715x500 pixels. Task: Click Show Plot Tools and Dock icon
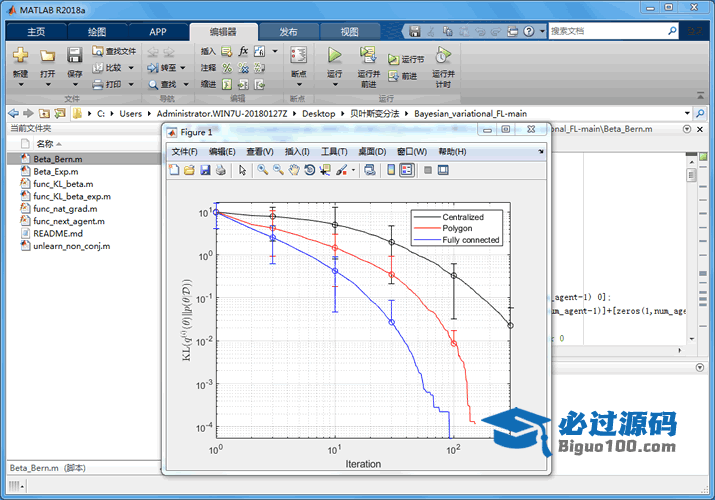click(443, 170)
